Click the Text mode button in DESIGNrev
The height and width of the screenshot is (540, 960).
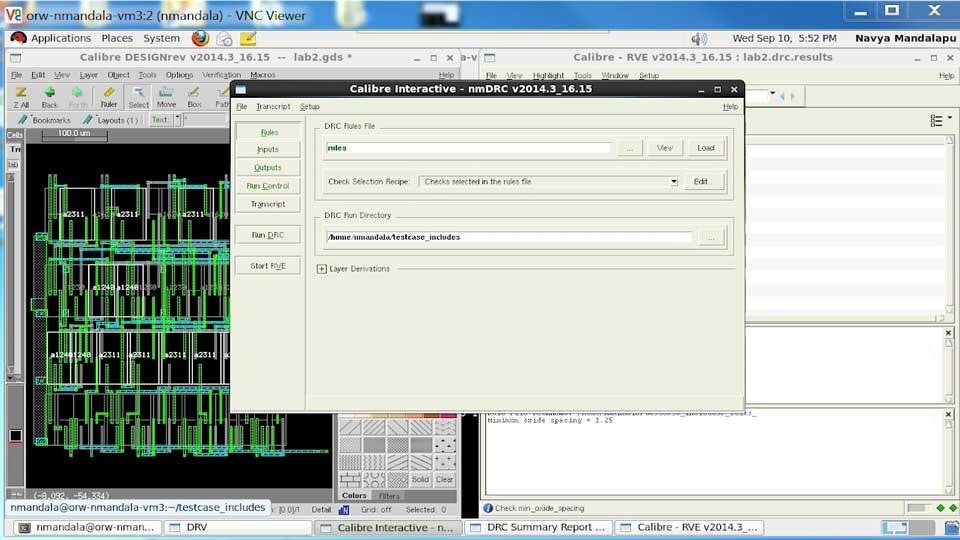click(x=160, y=120)
